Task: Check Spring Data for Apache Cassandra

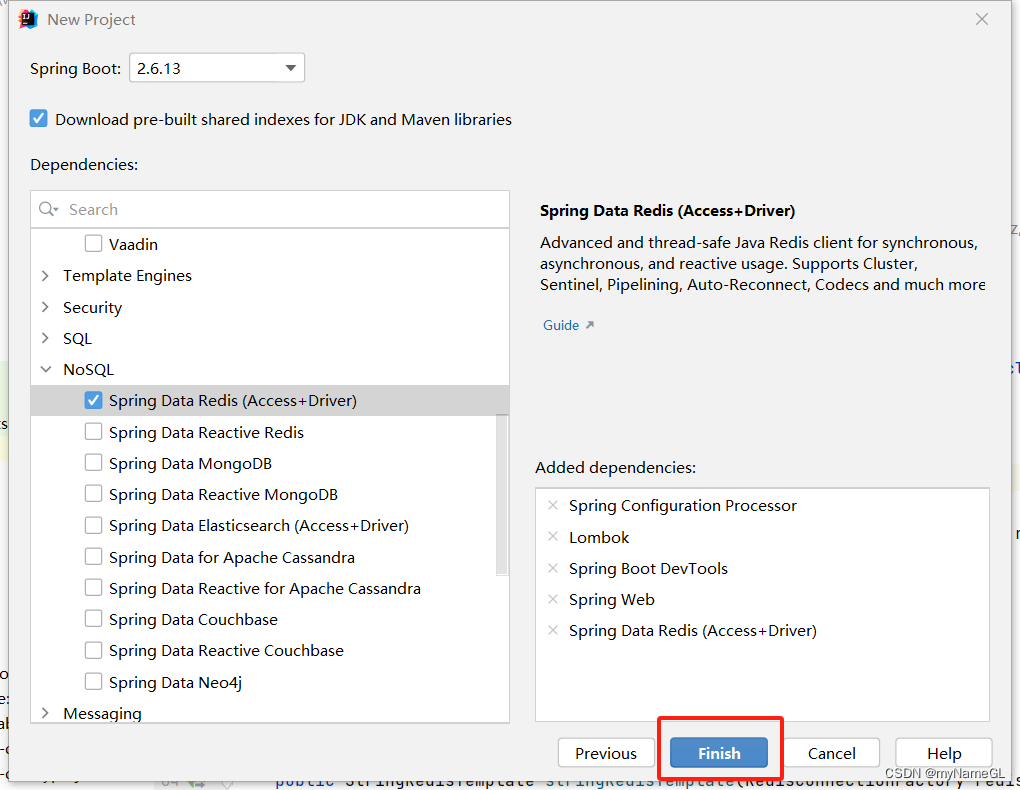Action: coord(93,556)
